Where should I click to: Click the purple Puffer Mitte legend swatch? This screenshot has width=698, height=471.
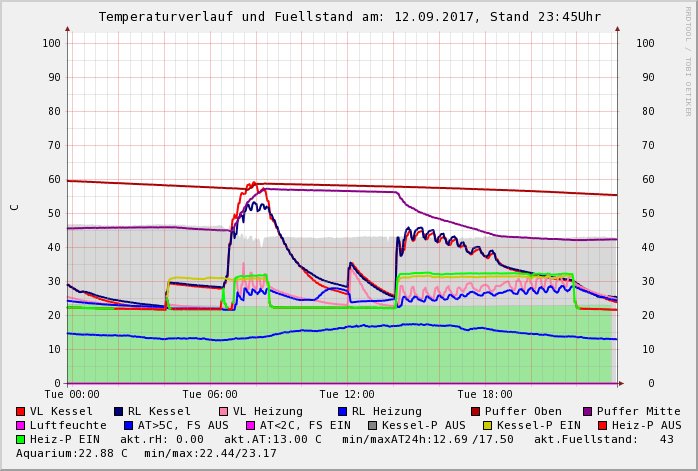(x=588, y=412)
